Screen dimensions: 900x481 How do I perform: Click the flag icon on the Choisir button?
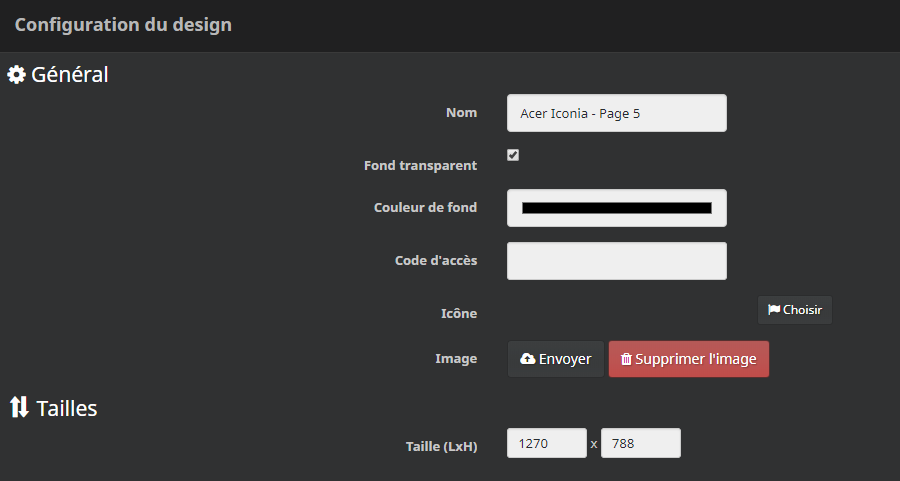tap(774, 310)
